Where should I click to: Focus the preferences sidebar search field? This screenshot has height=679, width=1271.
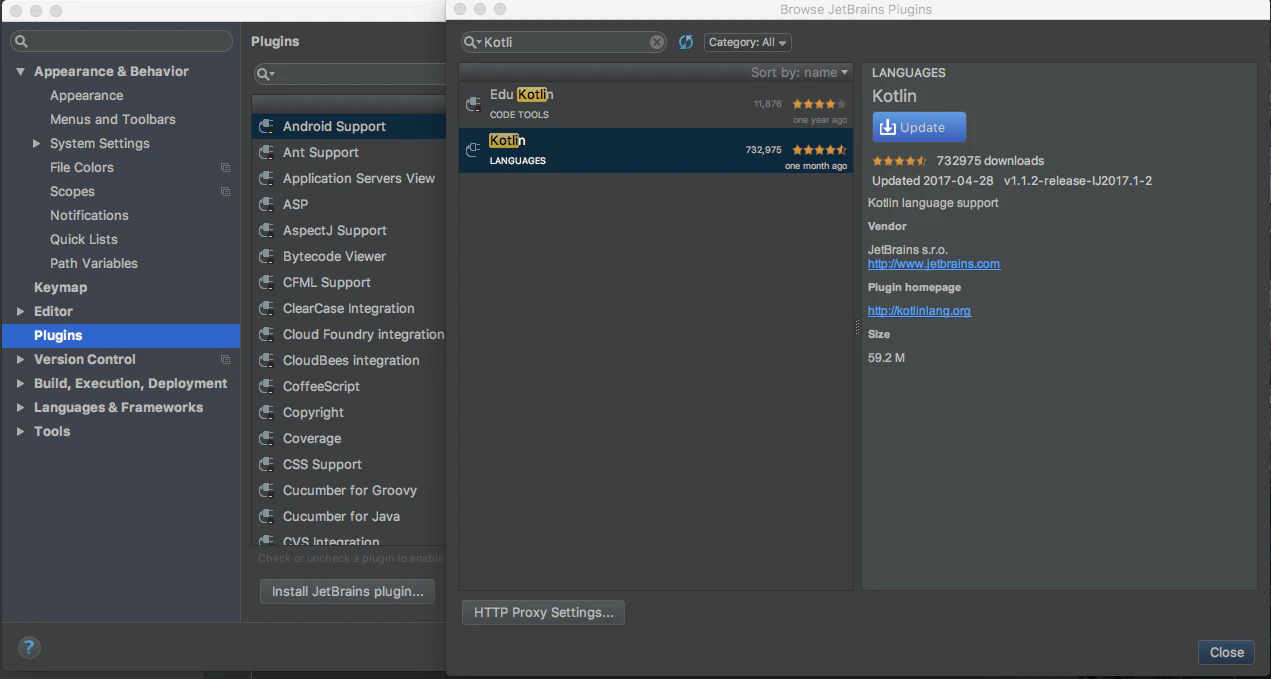click(121, 41)
